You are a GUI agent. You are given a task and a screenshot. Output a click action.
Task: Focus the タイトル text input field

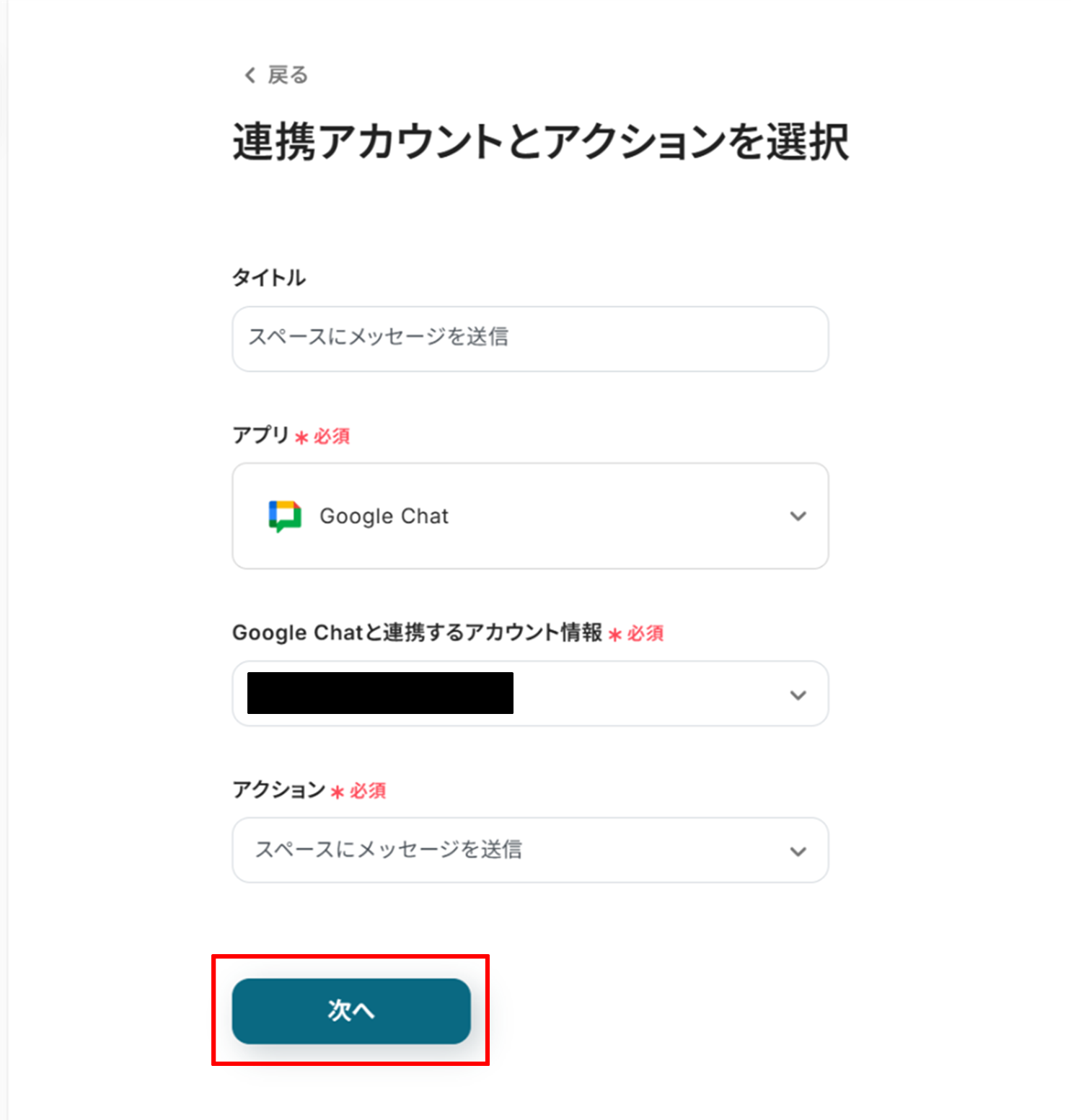(x=529, y=338)
